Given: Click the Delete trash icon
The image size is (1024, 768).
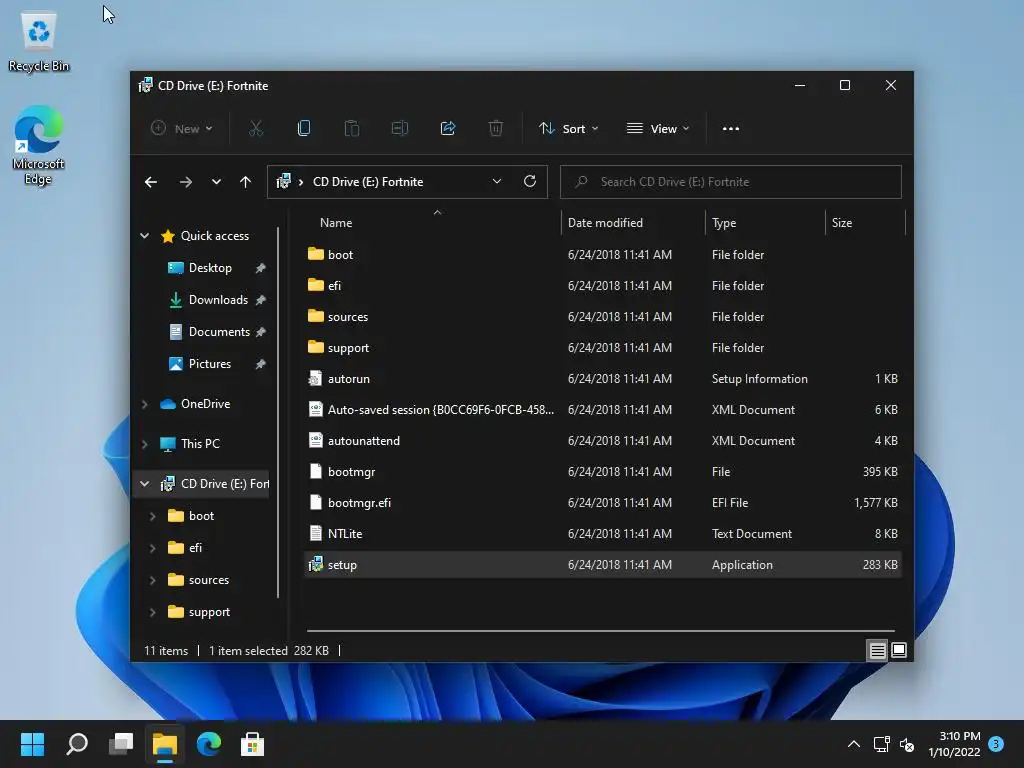Looking at the screenshot, I should tap(496, 129).
